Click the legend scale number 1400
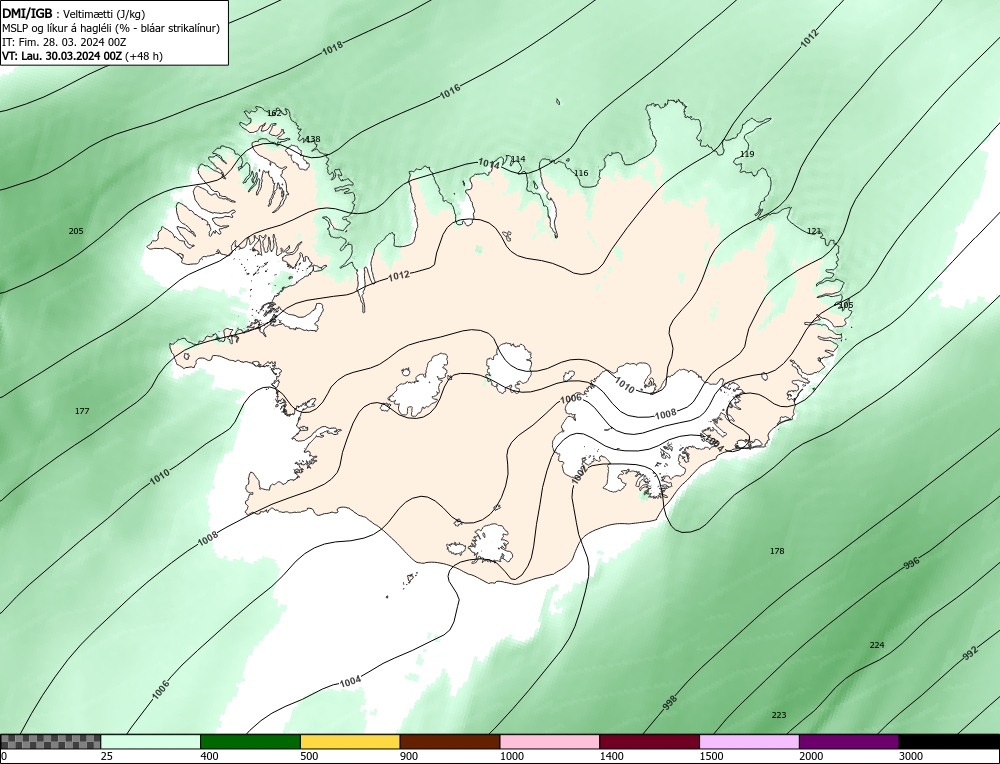Image resolution: width=1000 pixels, height=764 pixels. pyautogui.click(x=612, y=756)
